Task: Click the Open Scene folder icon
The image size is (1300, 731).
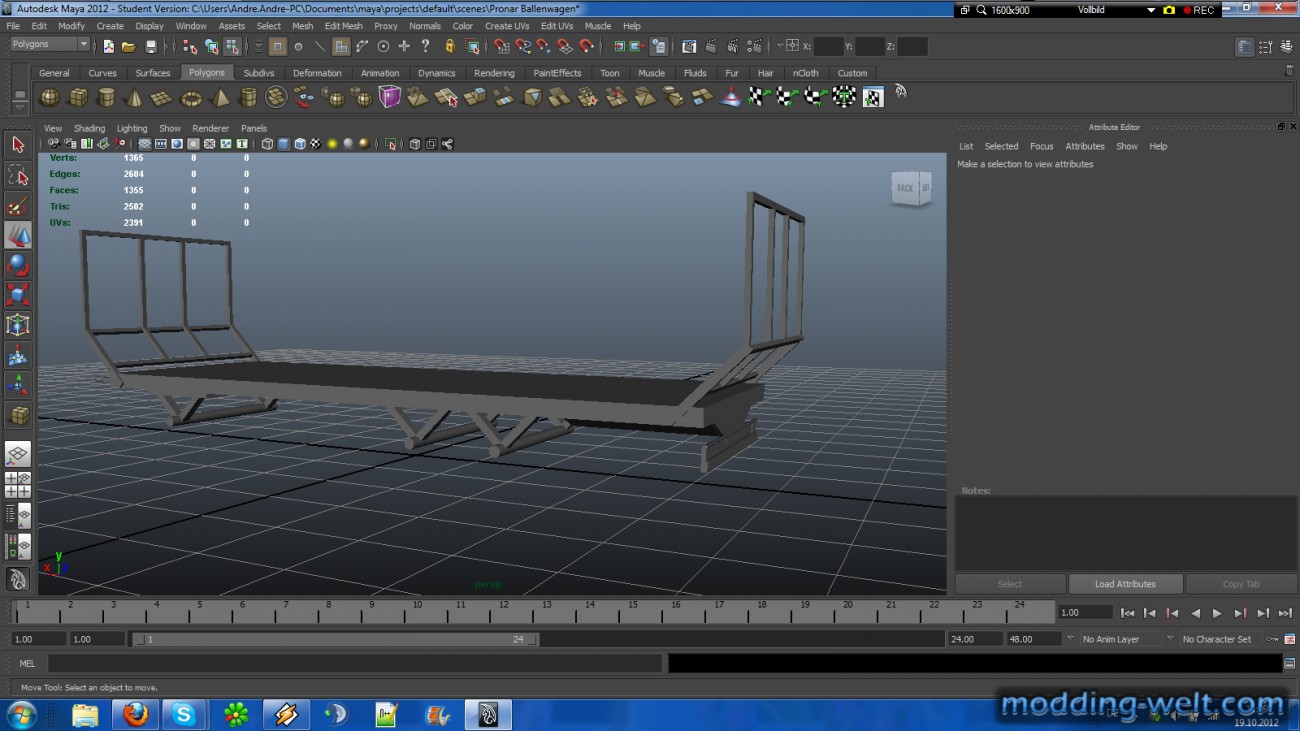Action: (129, 46)
